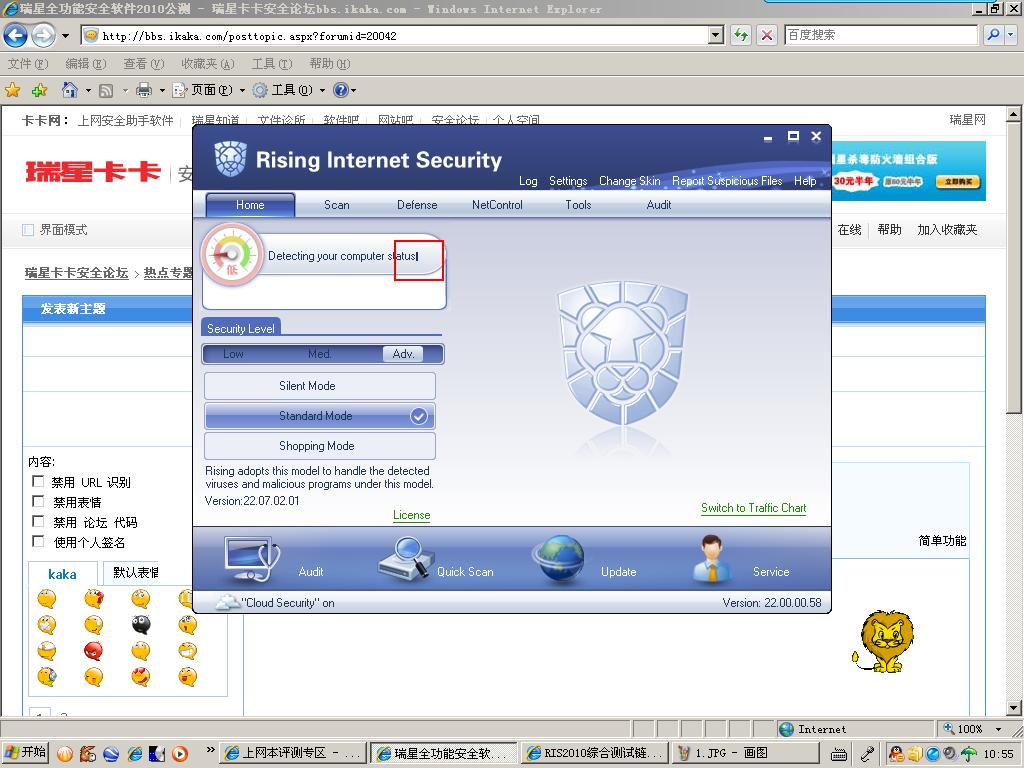1024x768 pixels.
Task: Switch to 默认表情 emoticon tab
Action: click(135, 573)
